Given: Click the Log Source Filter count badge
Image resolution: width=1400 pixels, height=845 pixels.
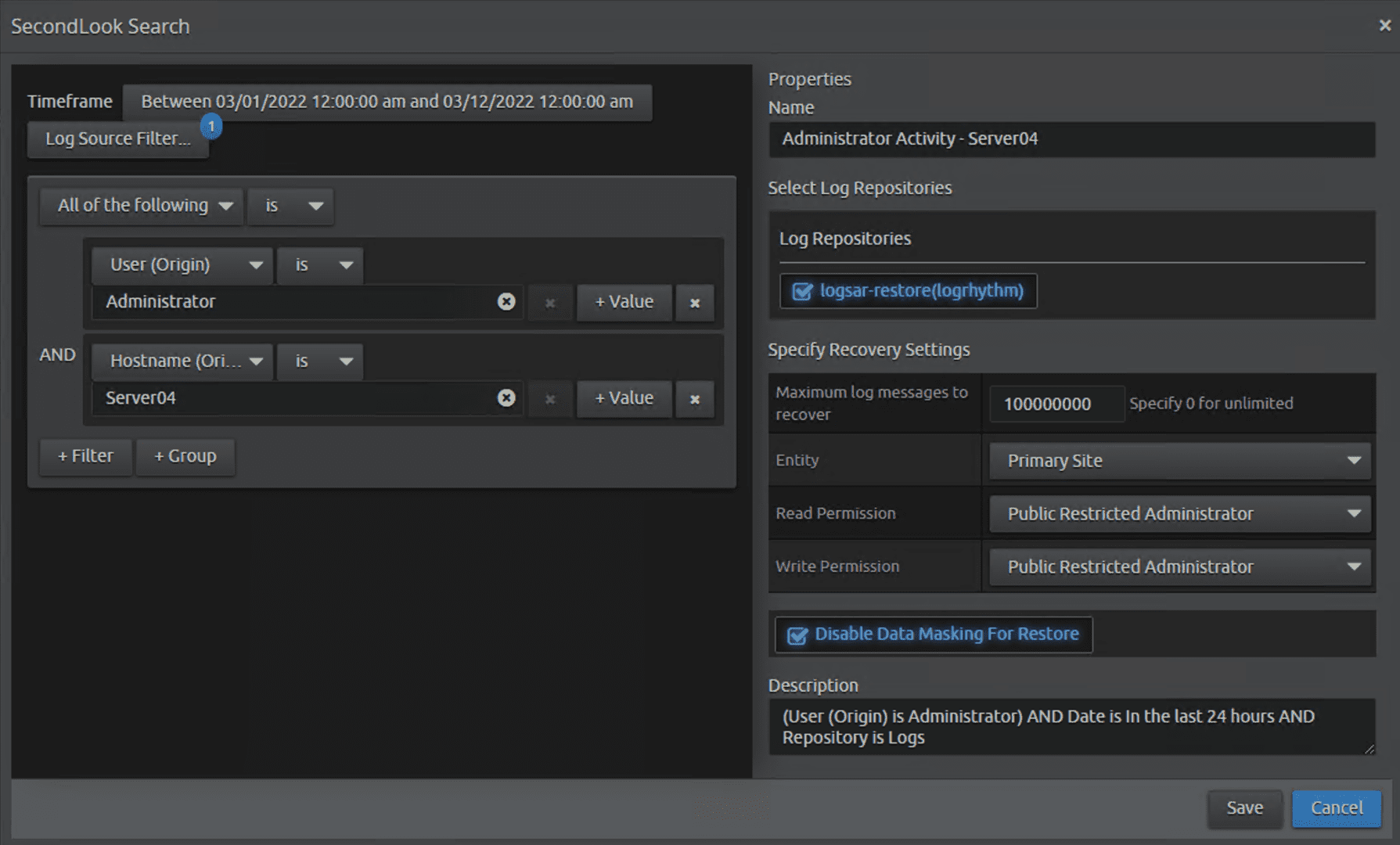Looking at the screenshot, I should pos(211,125).
